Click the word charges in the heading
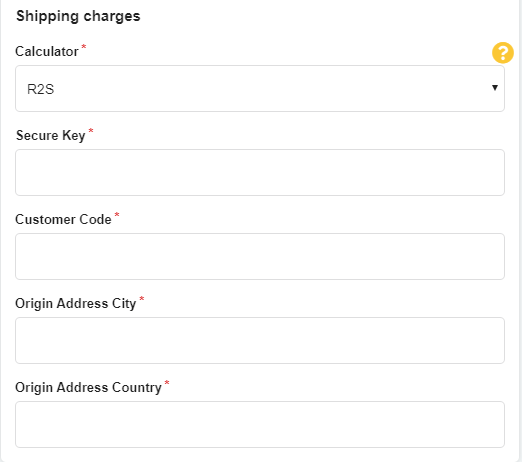Image resolution: width=522 pixels, height=462 pixels. [x=112, y=16]
